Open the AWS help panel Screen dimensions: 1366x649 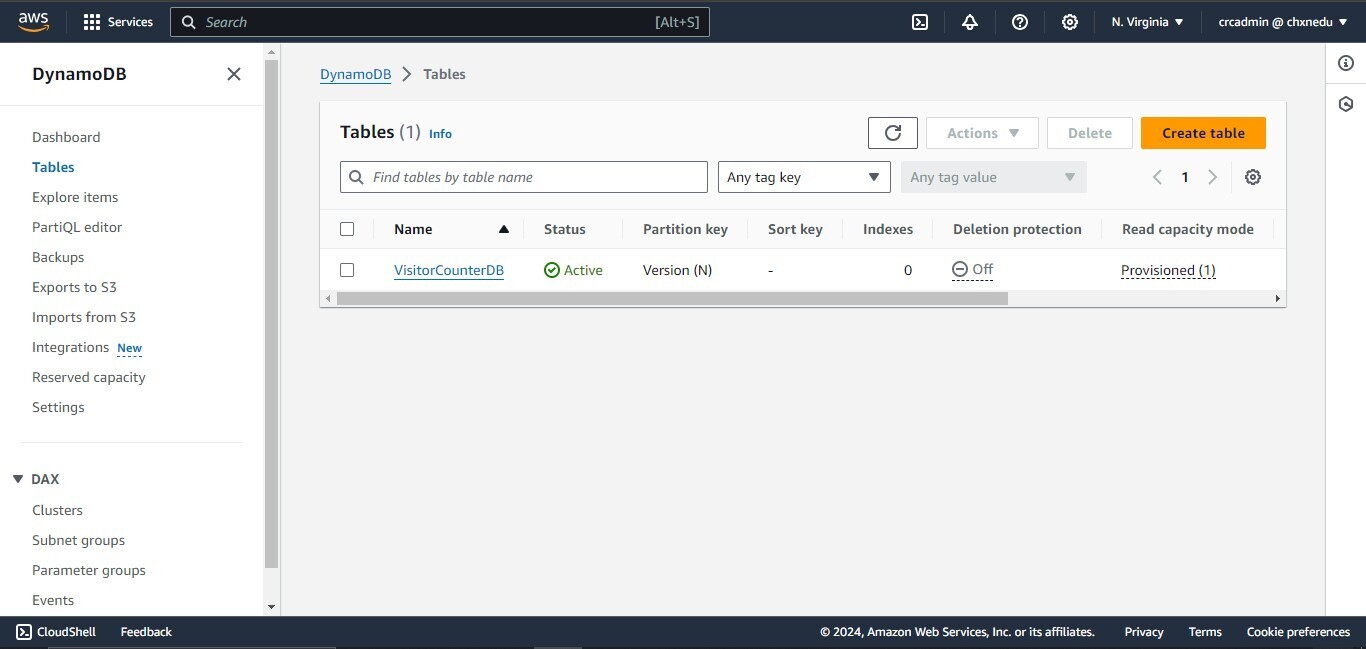pos(1019,21)
